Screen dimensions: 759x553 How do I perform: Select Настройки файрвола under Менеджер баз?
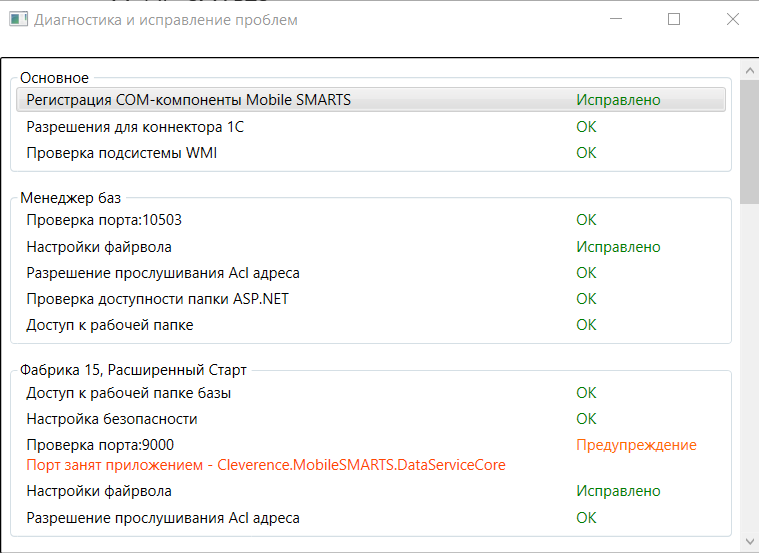tap(371, 247)
